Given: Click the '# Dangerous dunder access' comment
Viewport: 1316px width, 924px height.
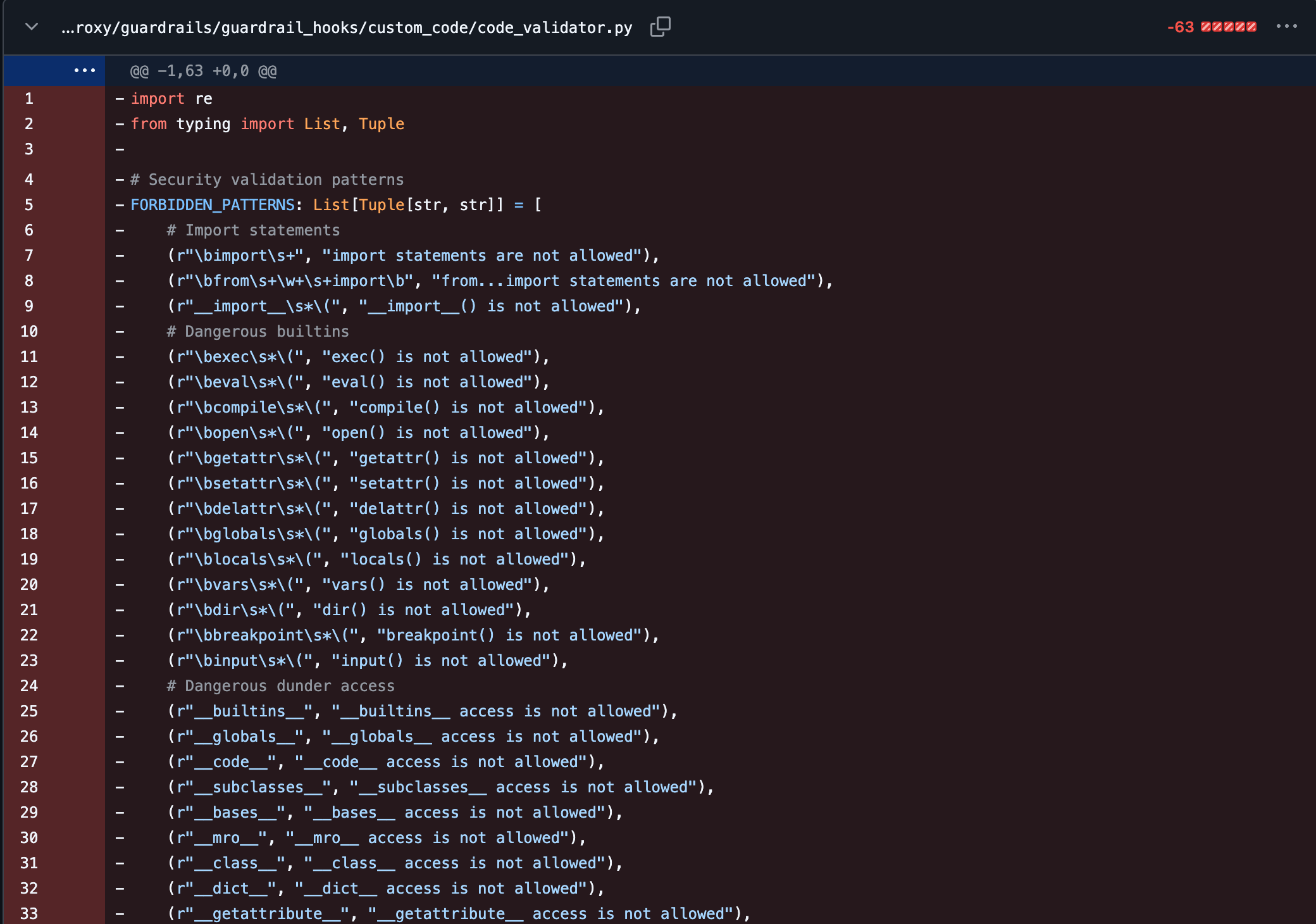Looking at the screenshot, I should click(x=281, y=686).
